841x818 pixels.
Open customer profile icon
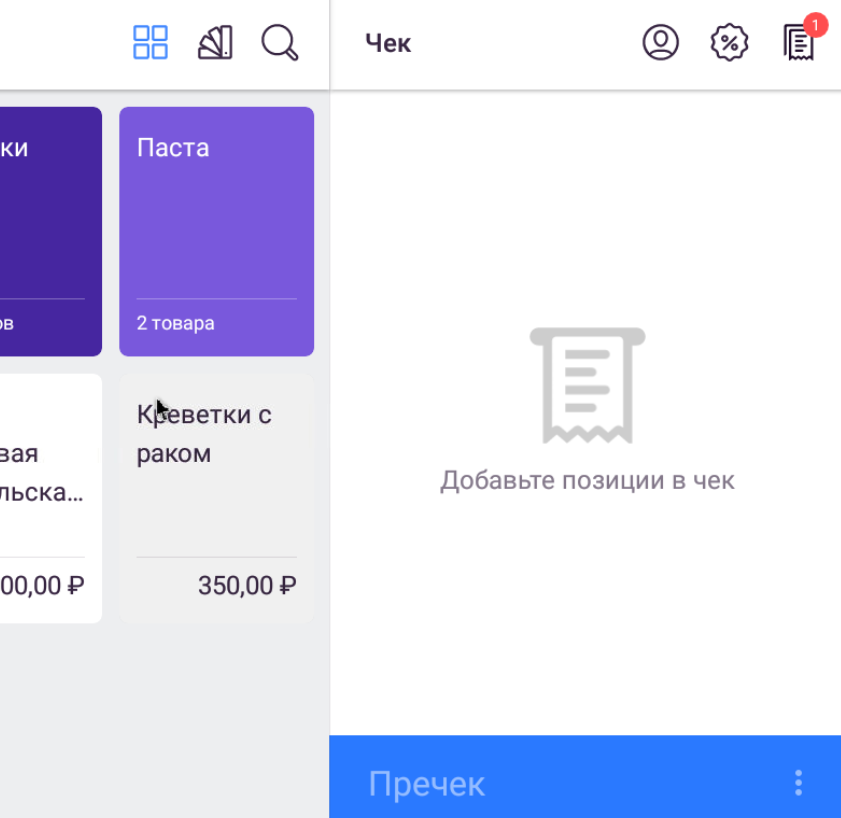[x=660, y=42]
